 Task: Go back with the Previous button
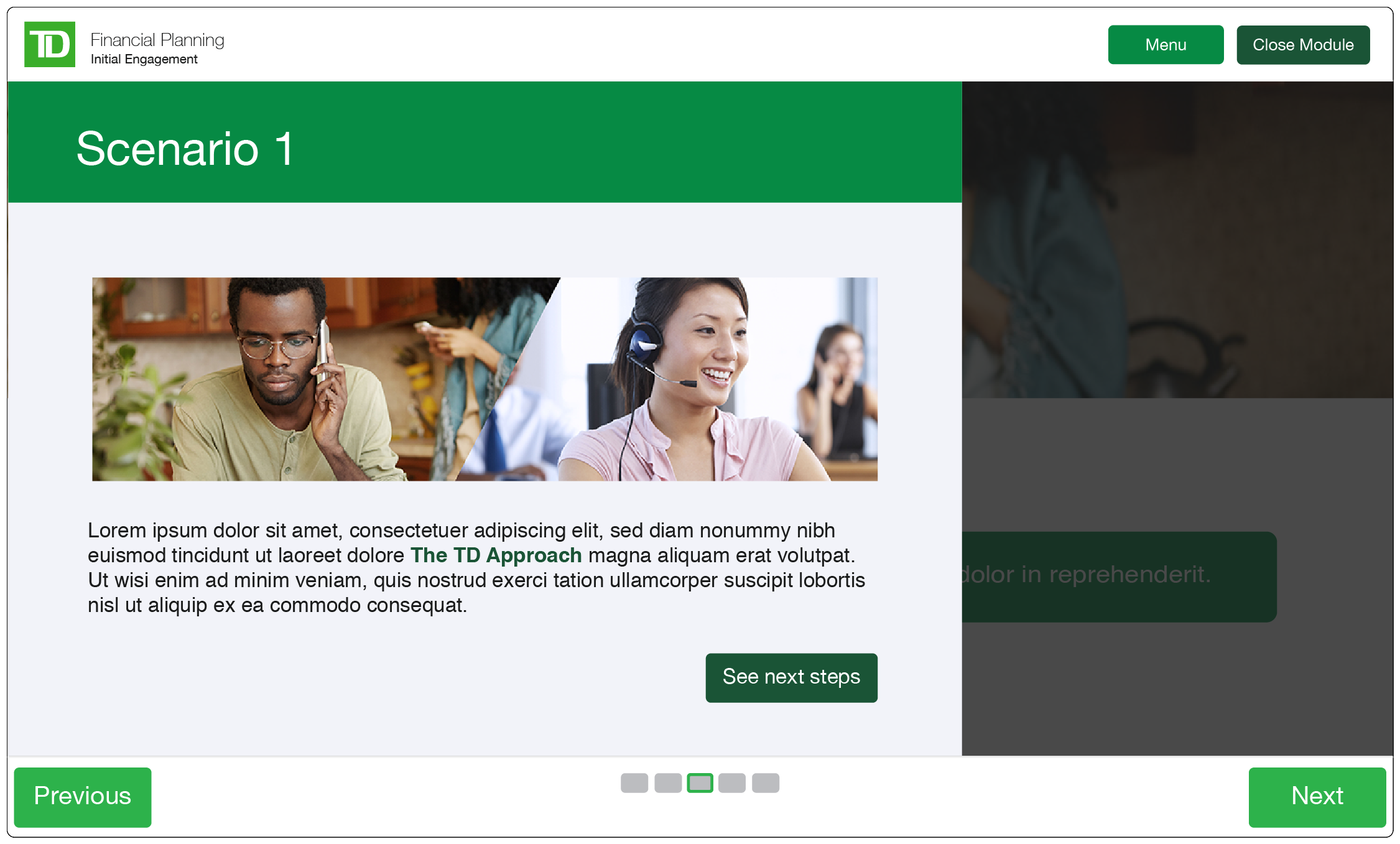pyautogui.click(x=83, y=797)
